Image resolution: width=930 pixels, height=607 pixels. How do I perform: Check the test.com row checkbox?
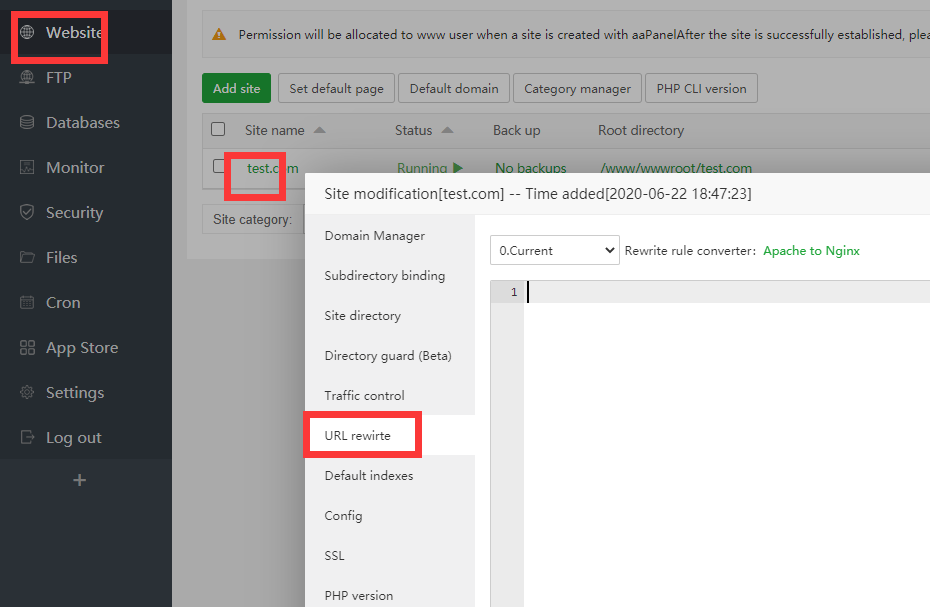[x=218, y=167]
